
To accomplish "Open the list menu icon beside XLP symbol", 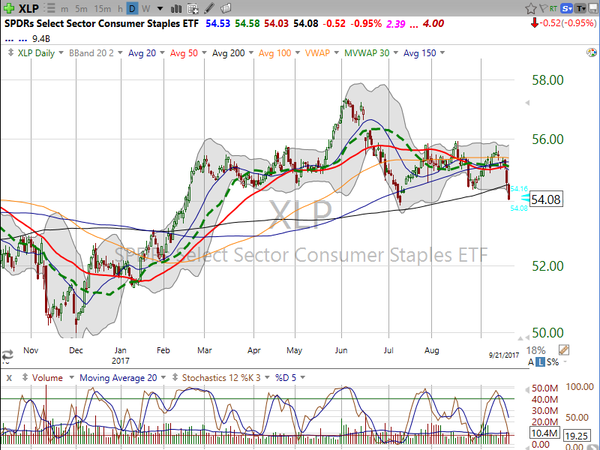I will (49, 8).
